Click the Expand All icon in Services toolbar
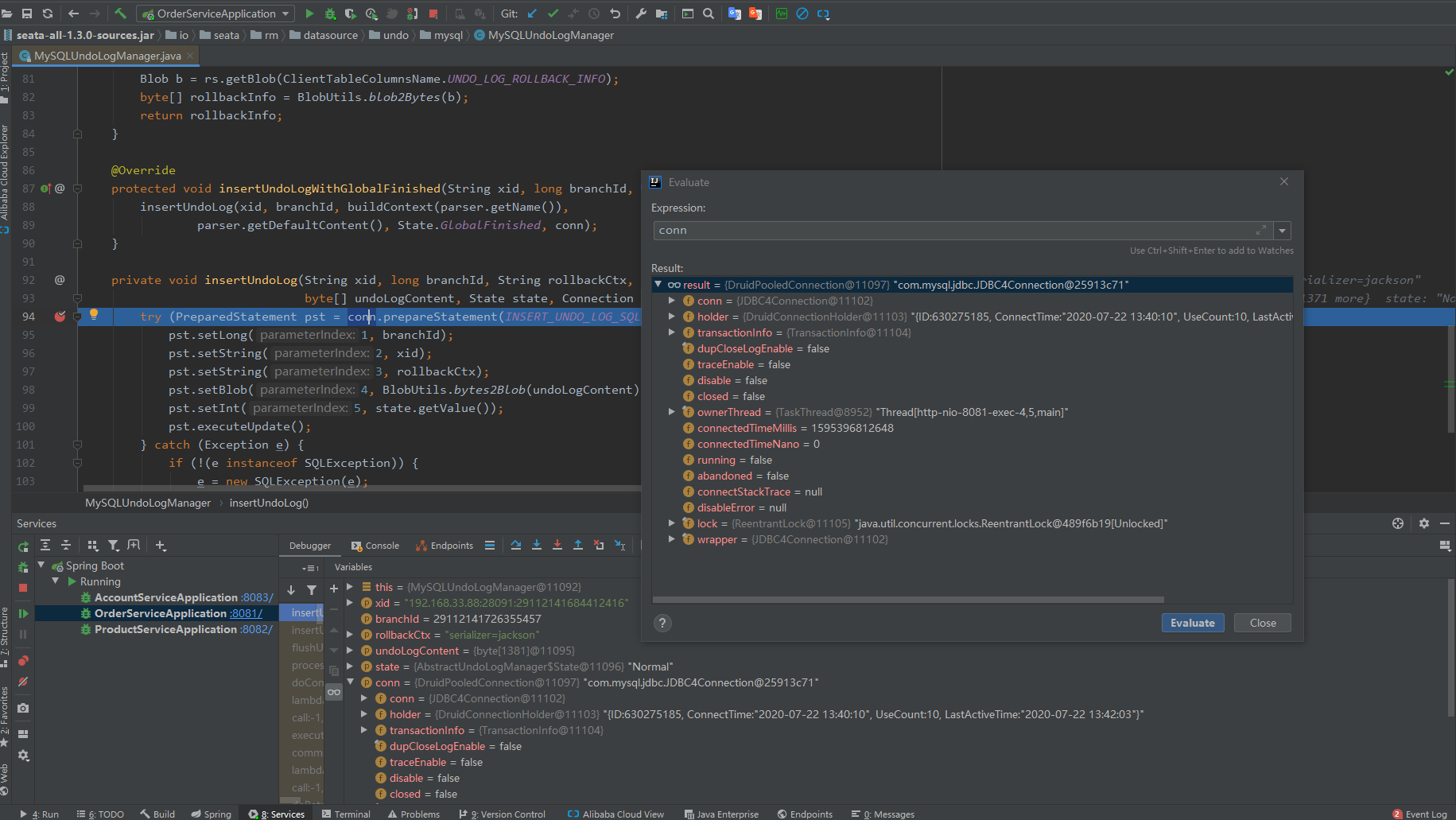The width and height of the screenshot is (1456, 820). tap(45, 546)
